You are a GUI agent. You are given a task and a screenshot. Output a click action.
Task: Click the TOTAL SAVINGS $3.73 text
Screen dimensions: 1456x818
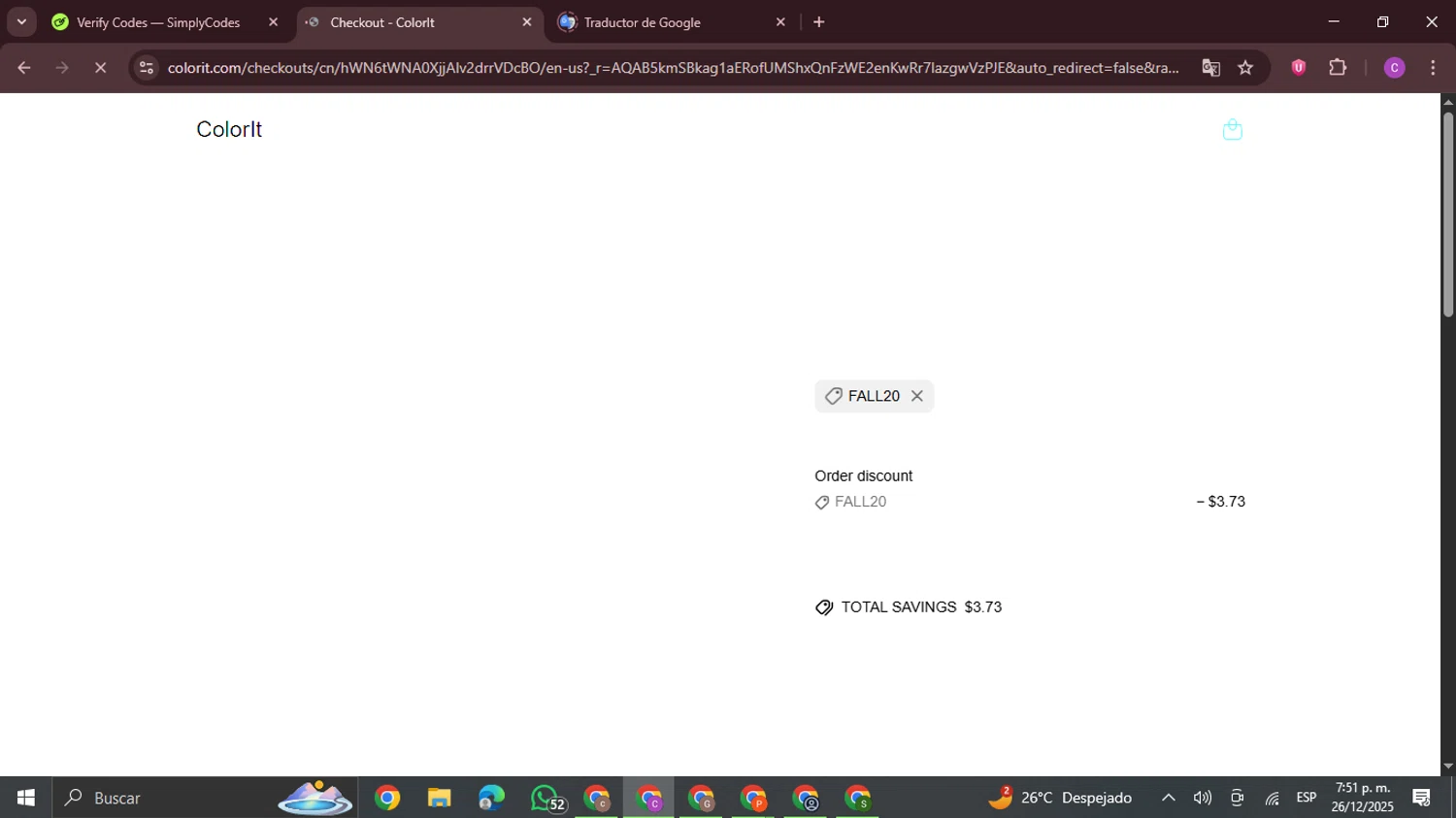coord(921,607)
